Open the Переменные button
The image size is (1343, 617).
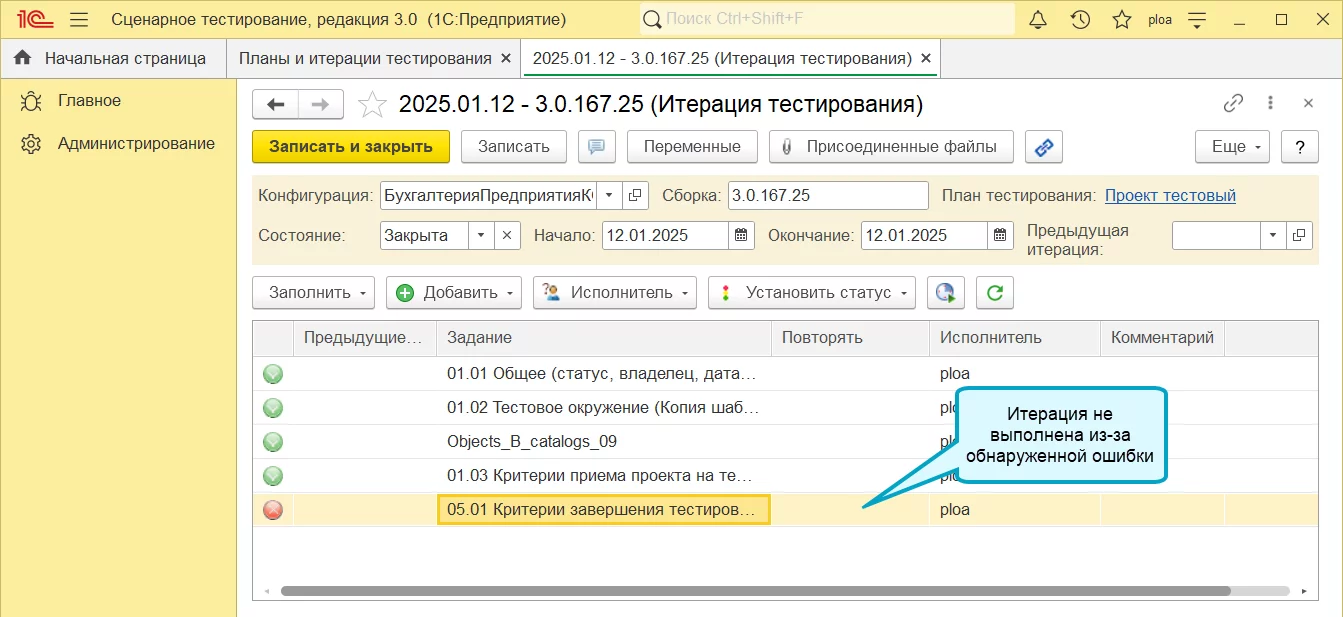click(x=692, y=146)
